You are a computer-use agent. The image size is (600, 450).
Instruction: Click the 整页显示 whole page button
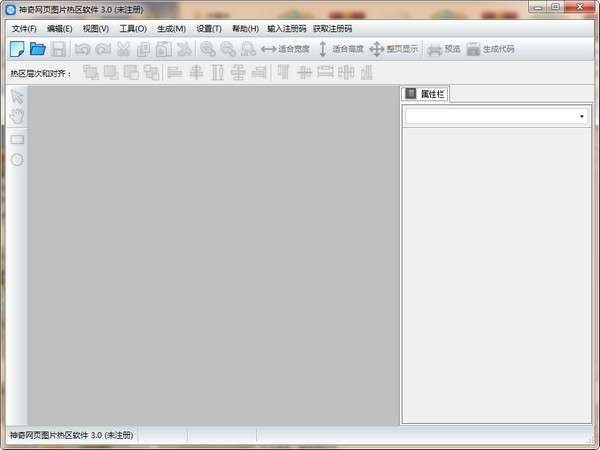(394, 49)
